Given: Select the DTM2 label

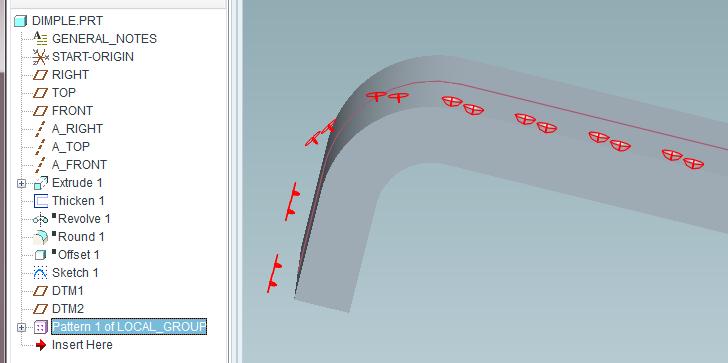Looking at the screenshot, I should click(x=68, y=309).
